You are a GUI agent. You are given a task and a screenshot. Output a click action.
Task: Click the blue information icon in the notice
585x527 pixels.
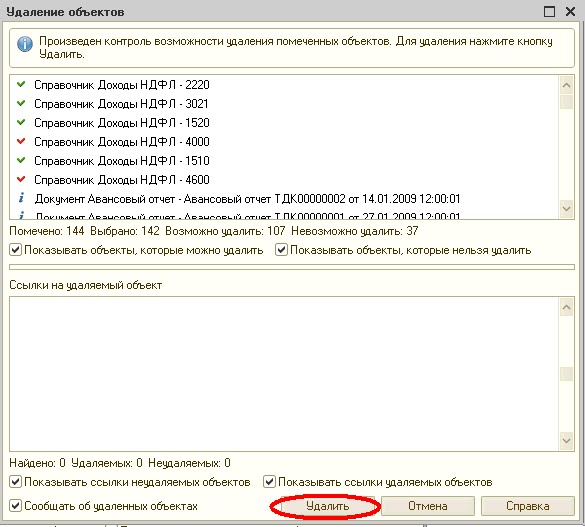(x=25, y=44)
